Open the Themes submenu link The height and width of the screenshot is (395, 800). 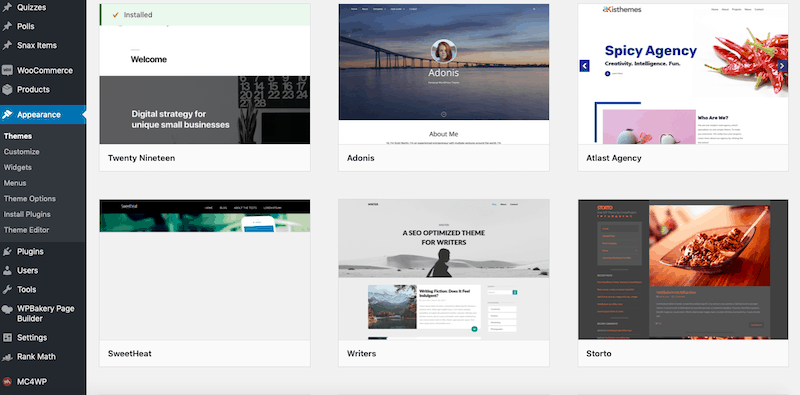click(x=18, y=136)
